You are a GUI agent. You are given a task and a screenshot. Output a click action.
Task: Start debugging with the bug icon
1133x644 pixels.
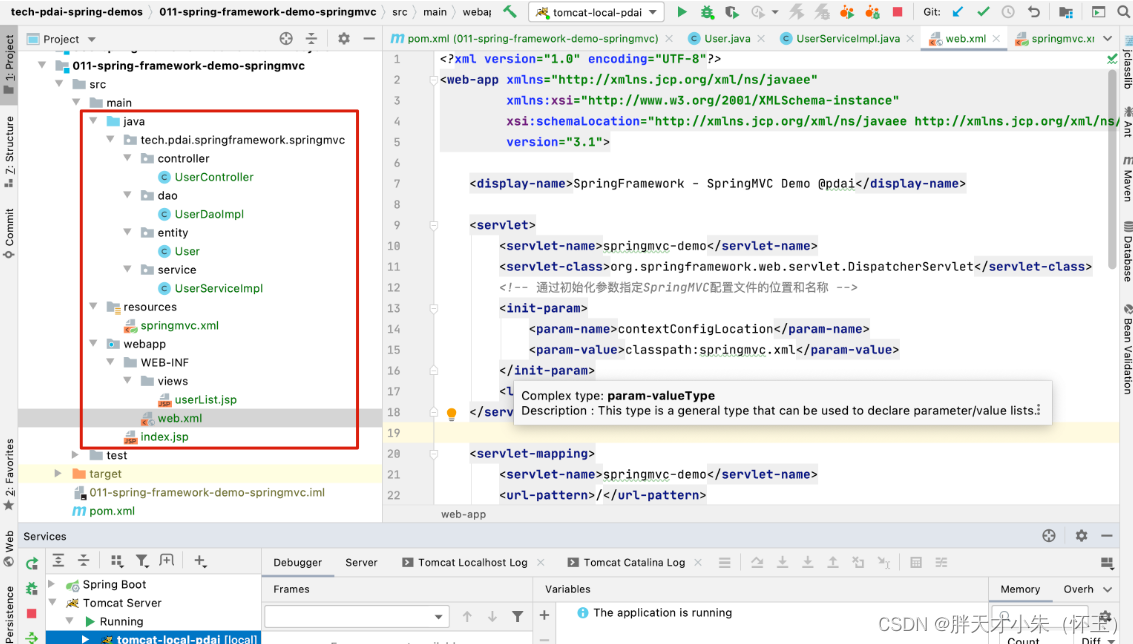click(707, 12)
